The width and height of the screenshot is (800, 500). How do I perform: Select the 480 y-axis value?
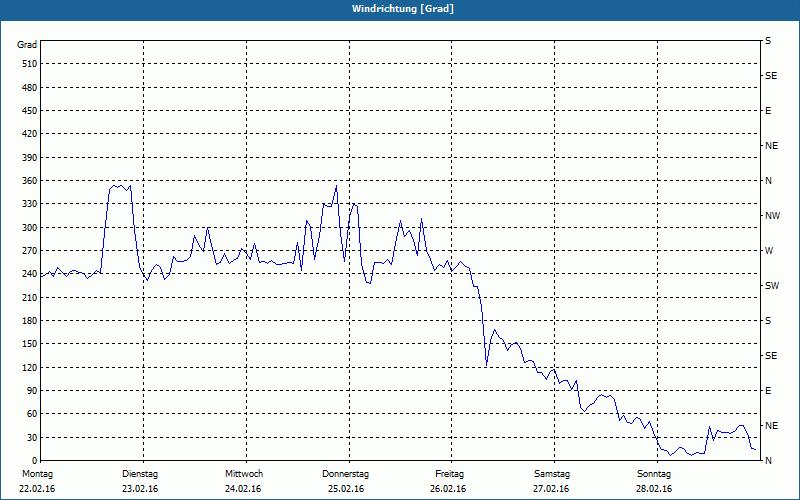coord(30,88)
